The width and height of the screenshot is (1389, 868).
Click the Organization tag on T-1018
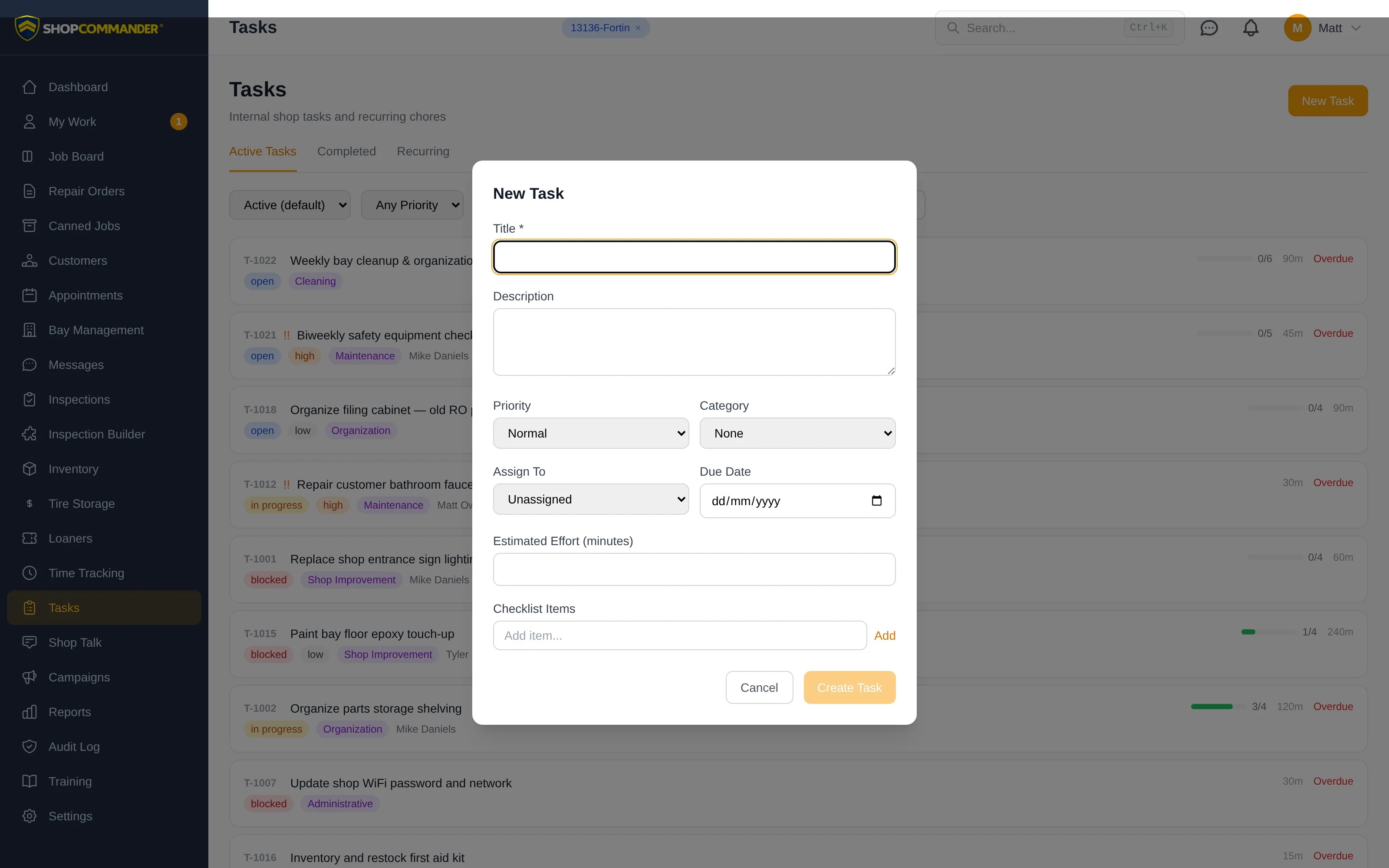coord(360,431)
